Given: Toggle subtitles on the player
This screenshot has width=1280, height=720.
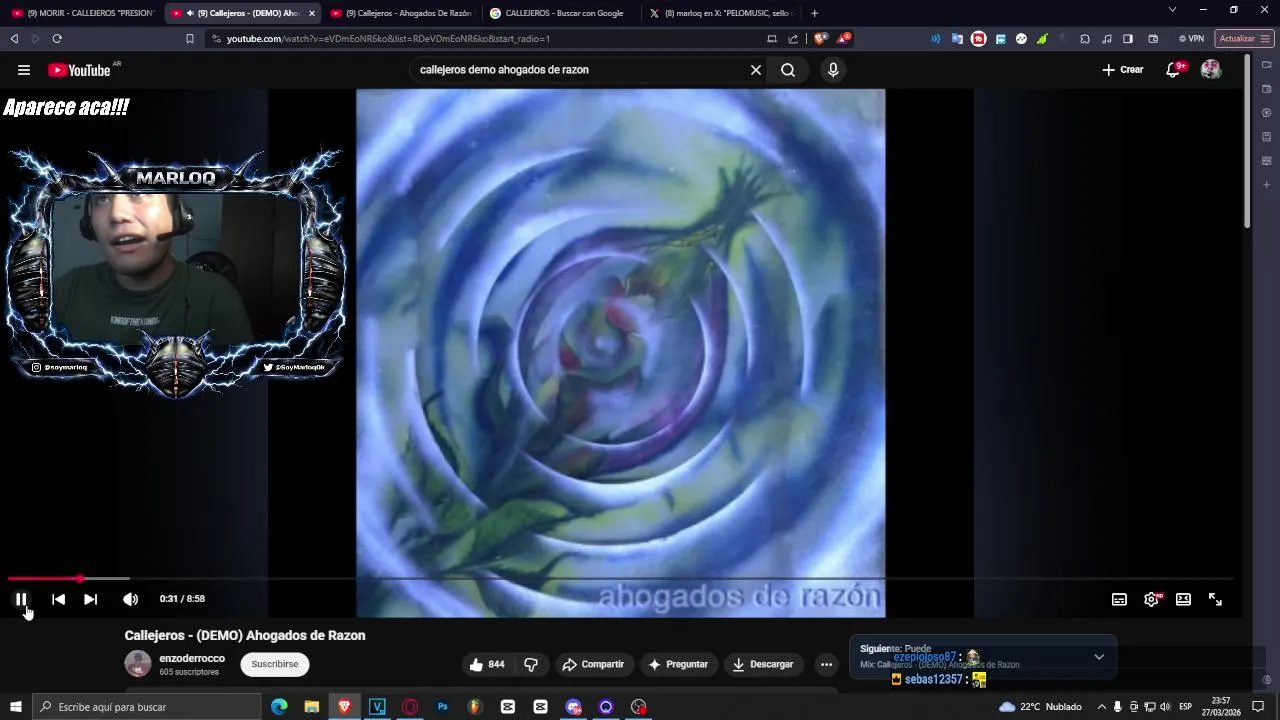Looking at the screenshot, I should point(1119,599).
